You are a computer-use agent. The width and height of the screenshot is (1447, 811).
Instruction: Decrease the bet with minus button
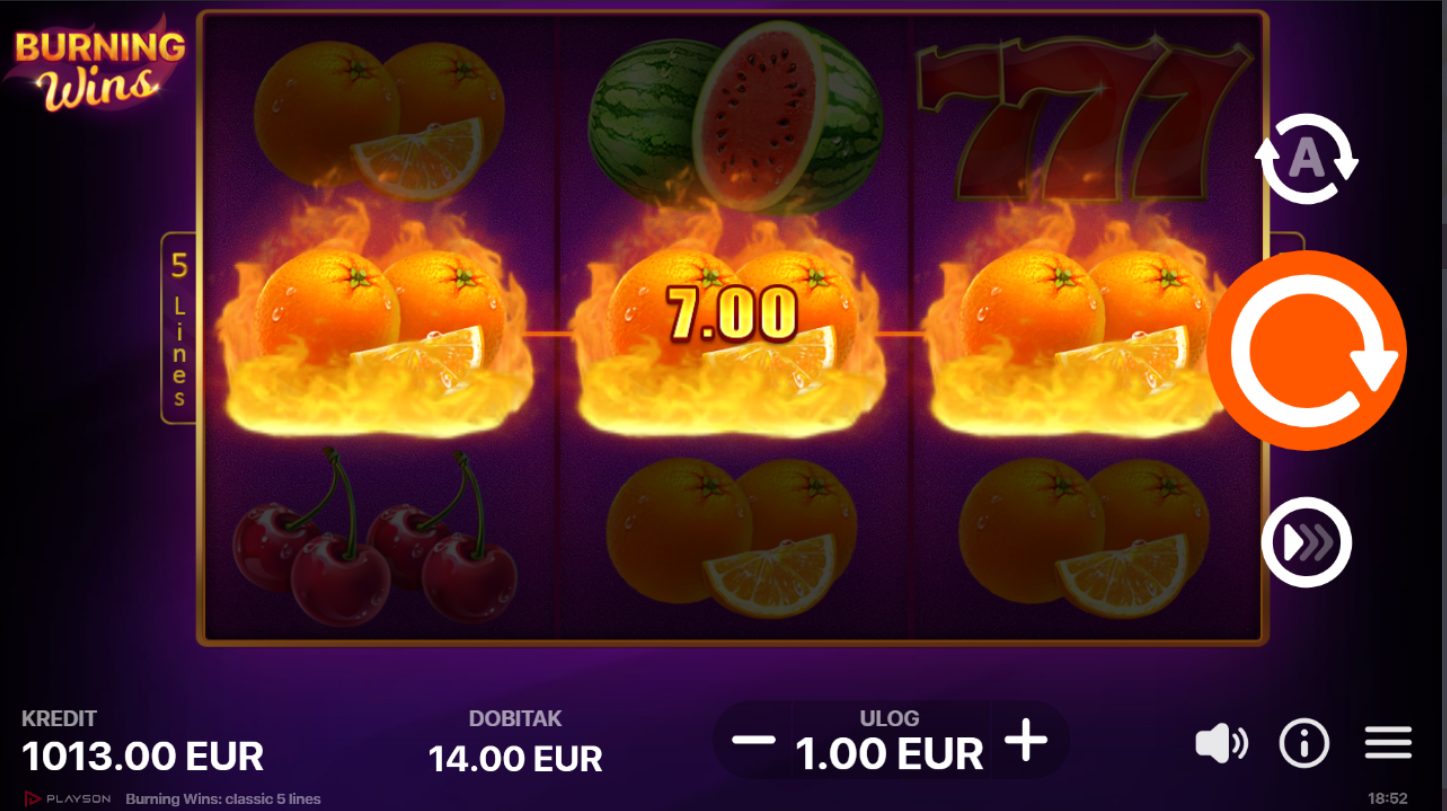753,740
